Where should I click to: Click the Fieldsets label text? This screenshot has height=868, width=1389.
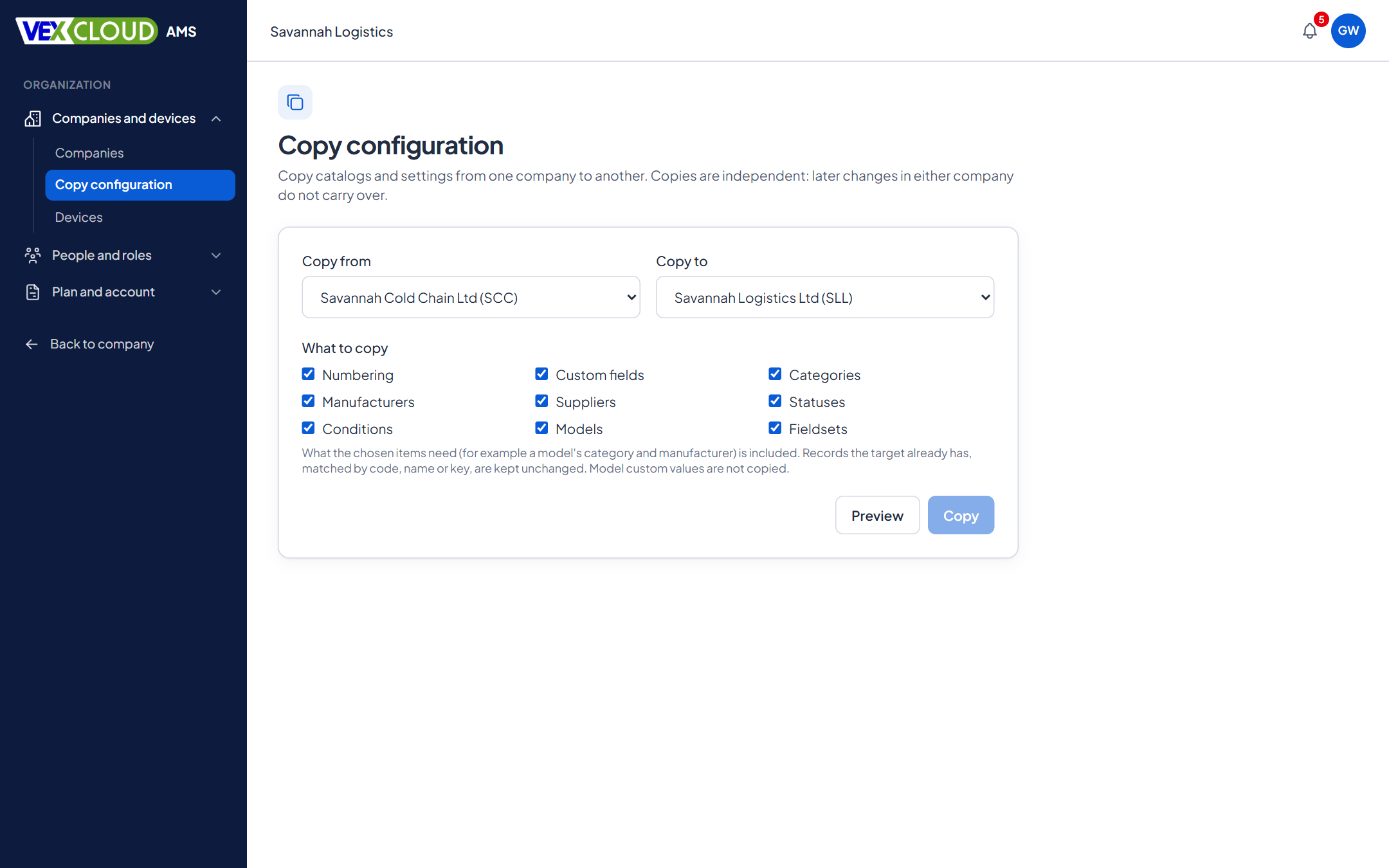tap(818, 429)
